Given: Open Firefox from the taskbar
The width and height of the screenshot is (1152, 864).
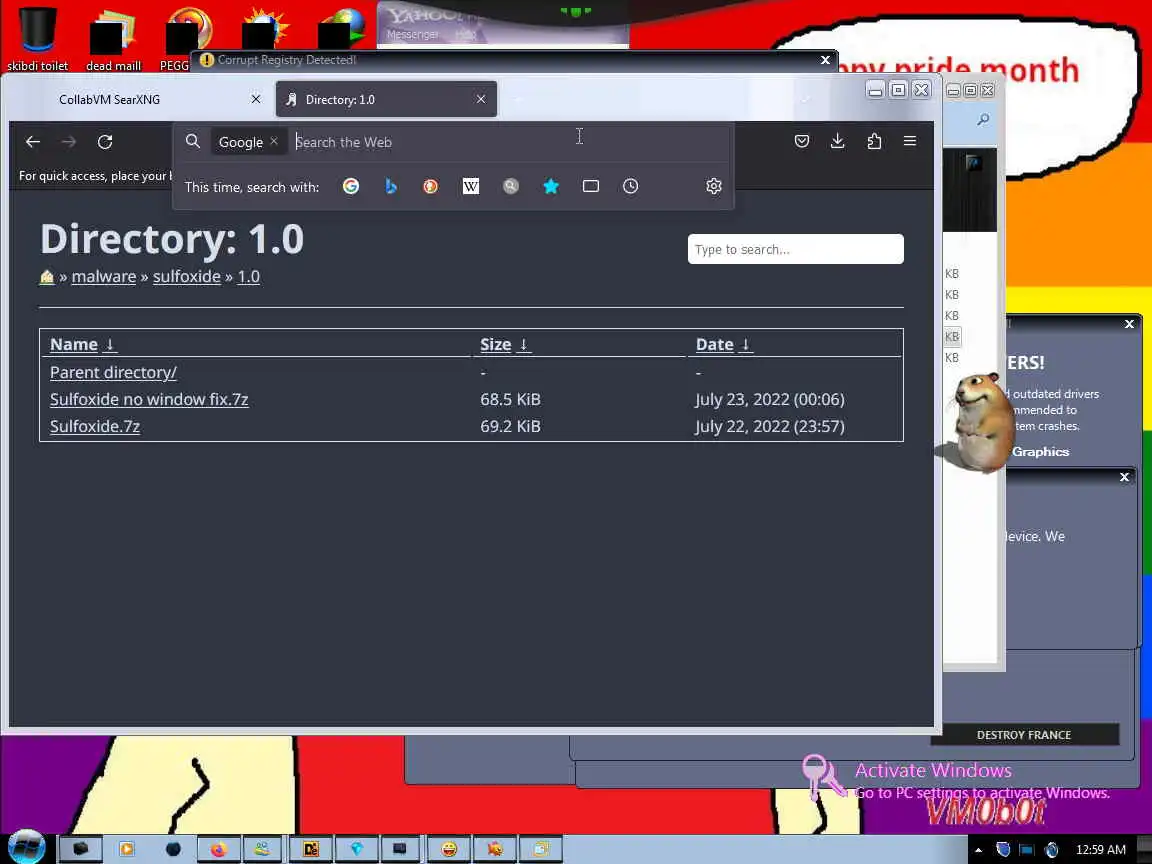Looking at the screenshot, I should (x=218, y=849).
